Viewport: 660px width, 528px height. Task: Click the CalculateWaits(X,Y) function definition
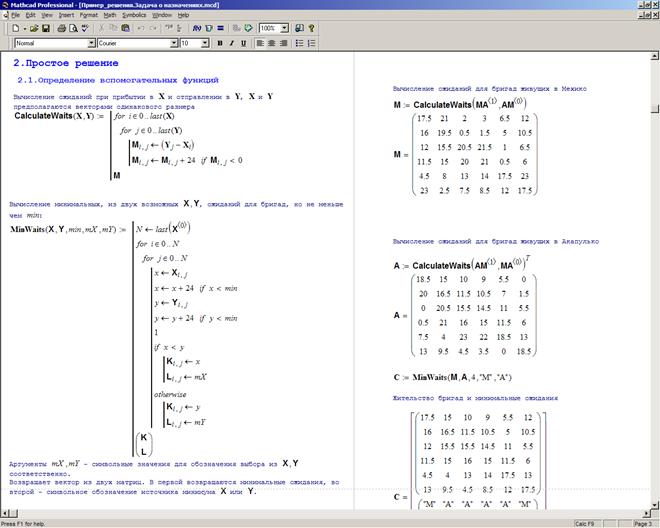(128, 146)
